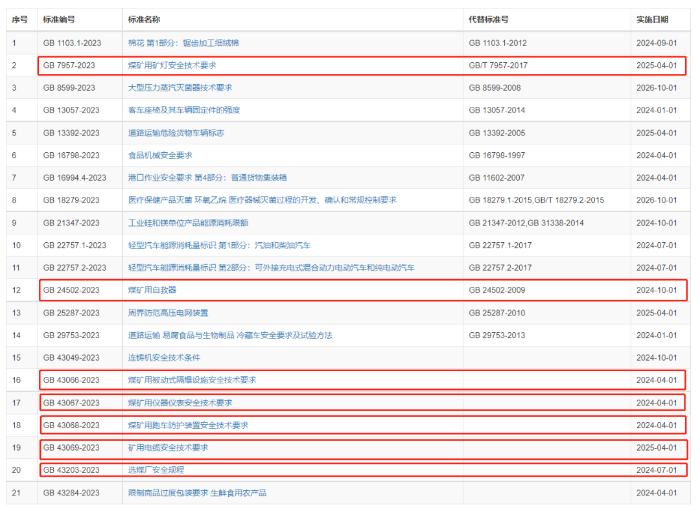Open 大型压力蒸汽灭菌器技术要求 link
Image resolution: width=700 pixels, height=509 pixels.
pyautogui.click(x=180, y=88)
